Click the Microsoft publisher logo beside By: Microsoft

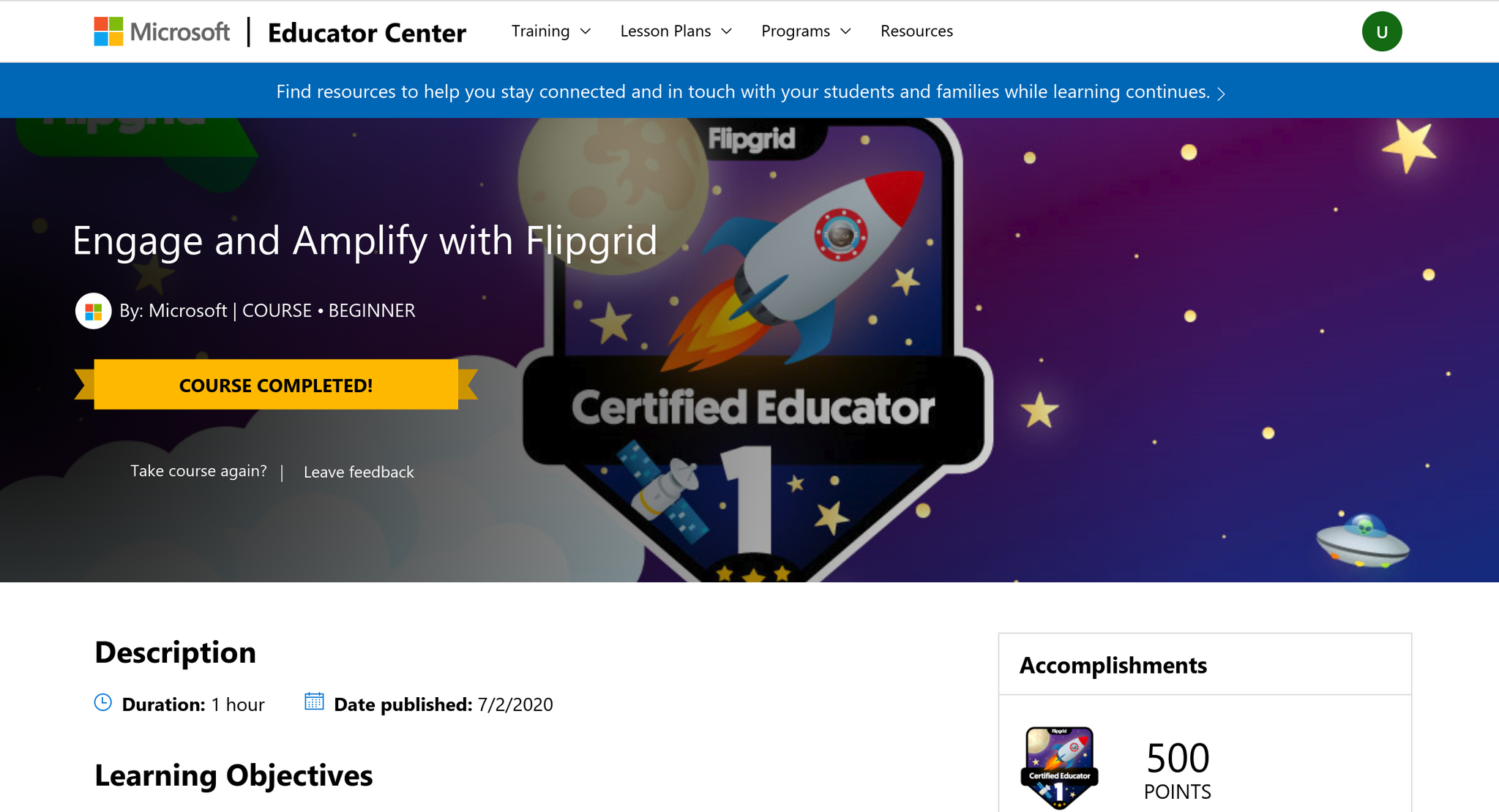(93, 311)
